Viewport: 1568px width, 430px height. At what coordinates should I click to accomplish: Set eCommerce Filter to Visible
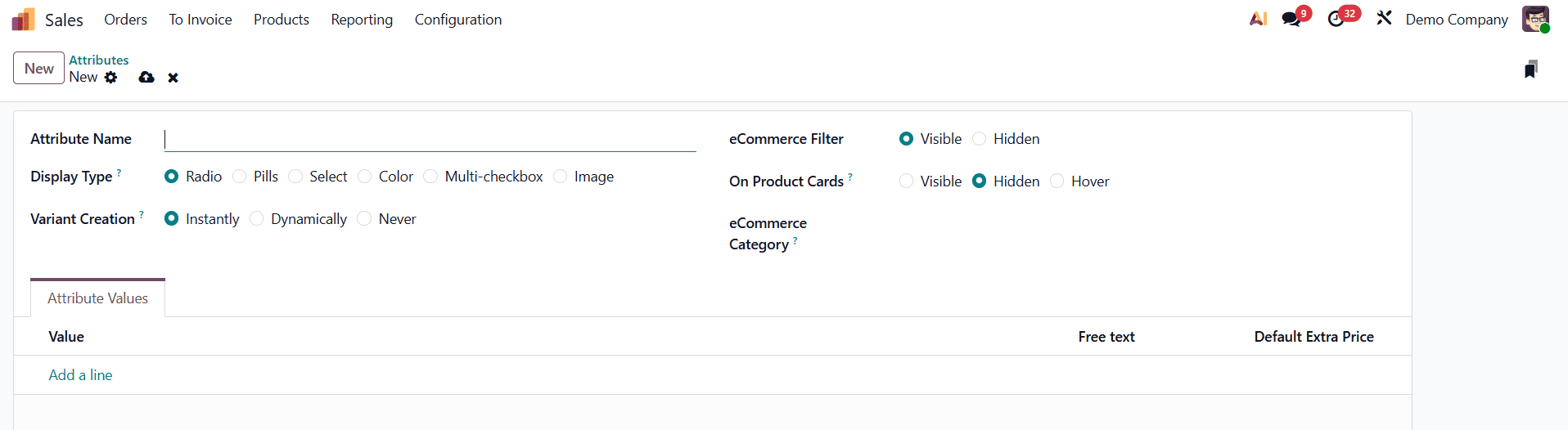(x=906, y=139)
